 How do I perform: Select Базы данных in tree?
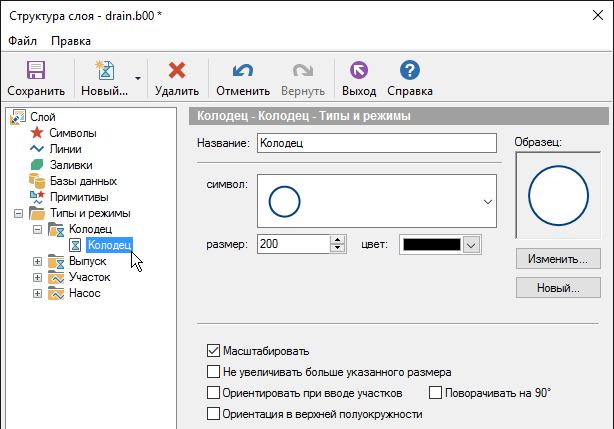coord(82,181)
